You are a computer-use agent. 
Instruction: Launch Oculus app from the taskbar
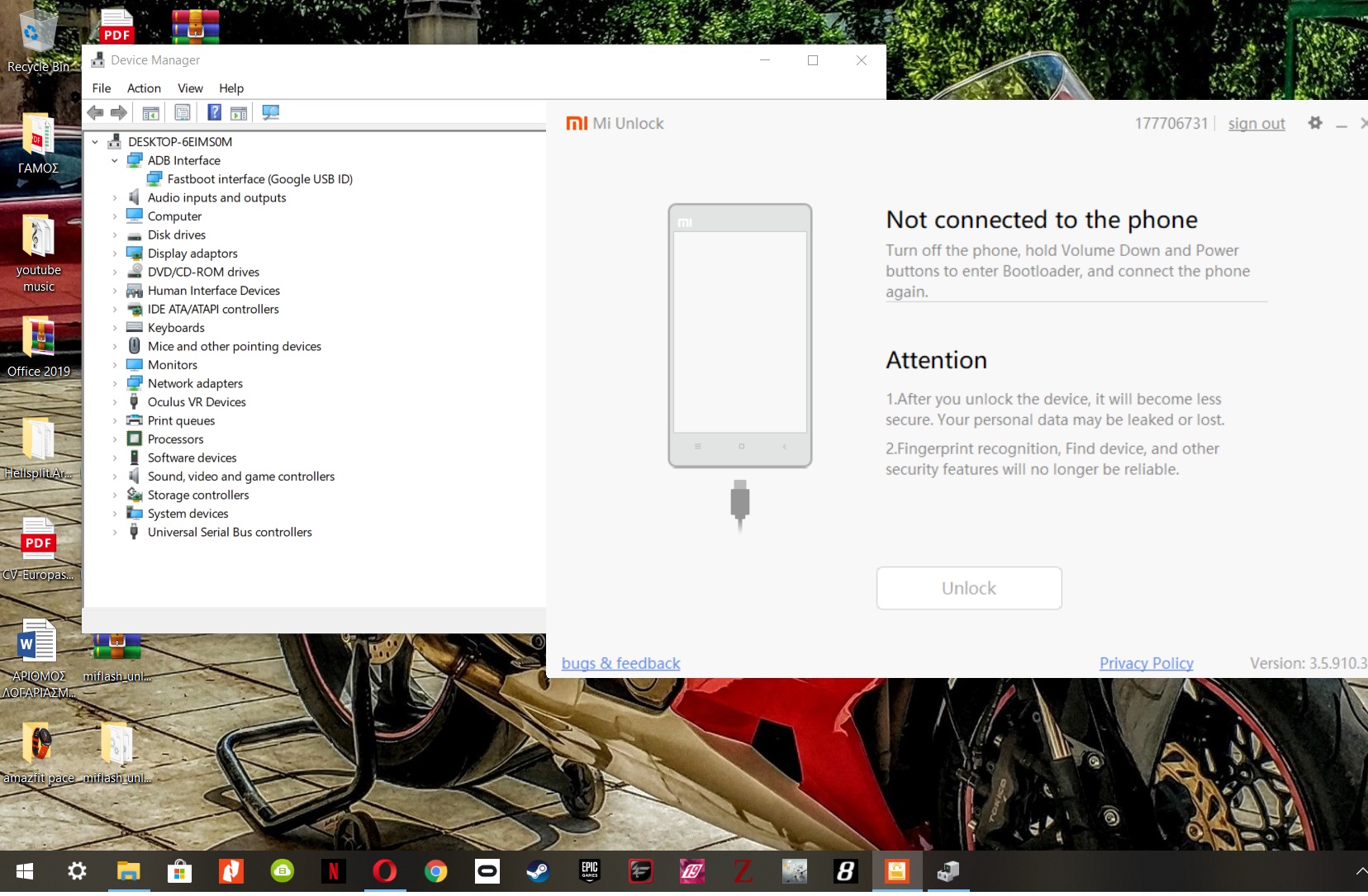coord(487,871)
